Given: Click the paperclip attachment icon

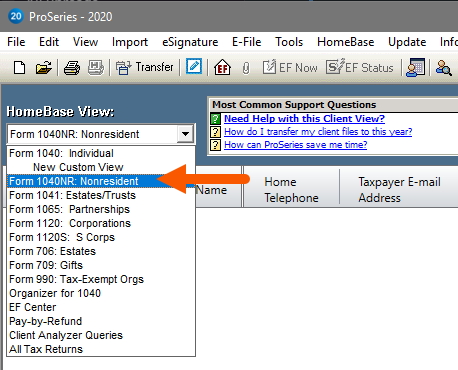Looking at the screenshot, I should coord(246,68).
